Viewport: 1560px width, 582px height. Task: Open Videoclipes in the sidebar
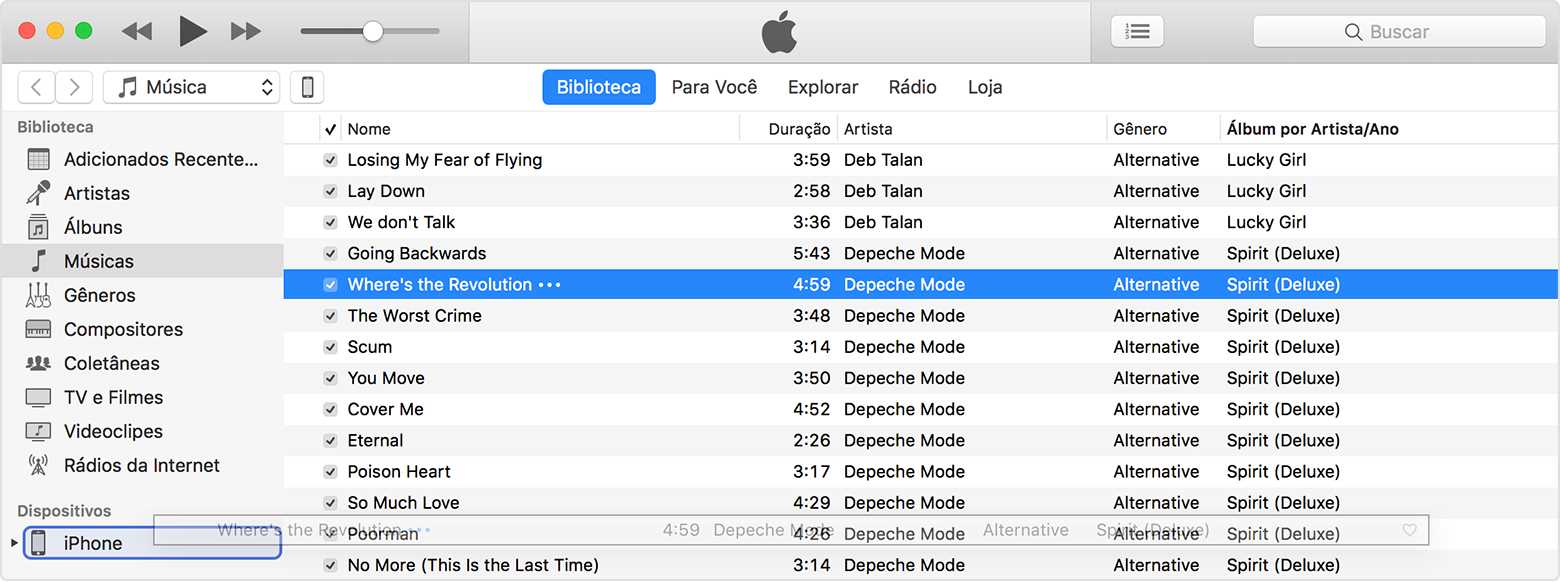pos(142,431)
